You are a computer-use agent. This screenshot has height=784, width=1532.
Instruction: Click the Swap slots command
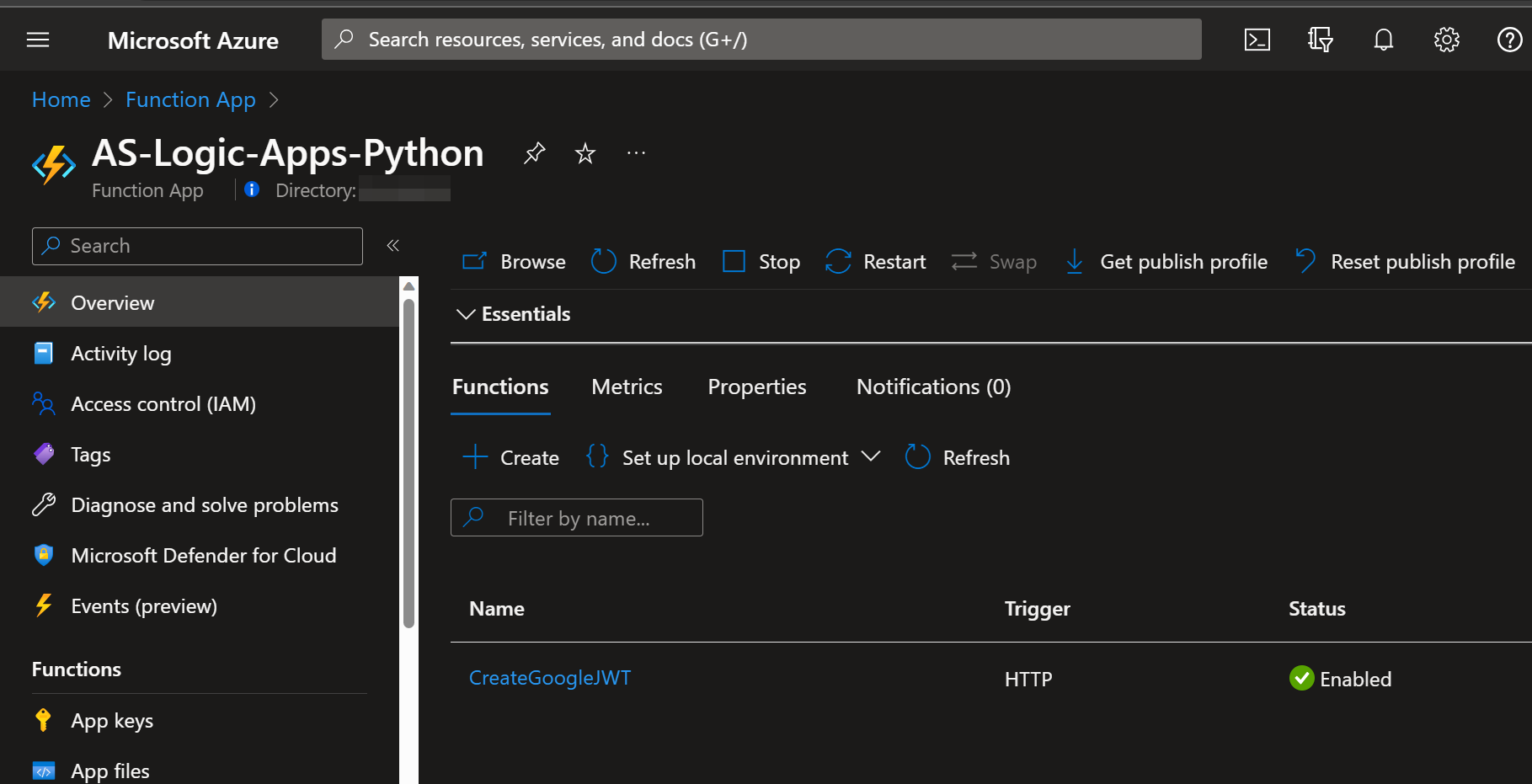[994, 262]
